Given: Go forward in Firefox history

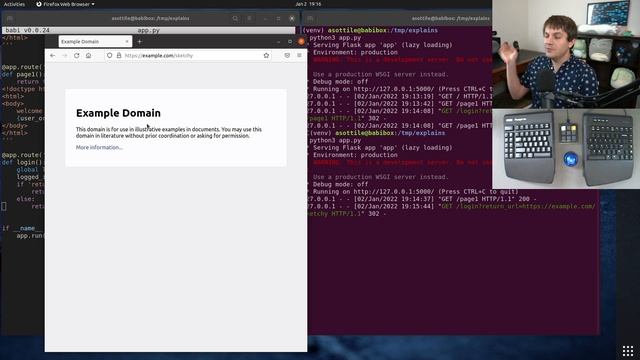Looking at the screenshot, I should [x=64, y=56].
